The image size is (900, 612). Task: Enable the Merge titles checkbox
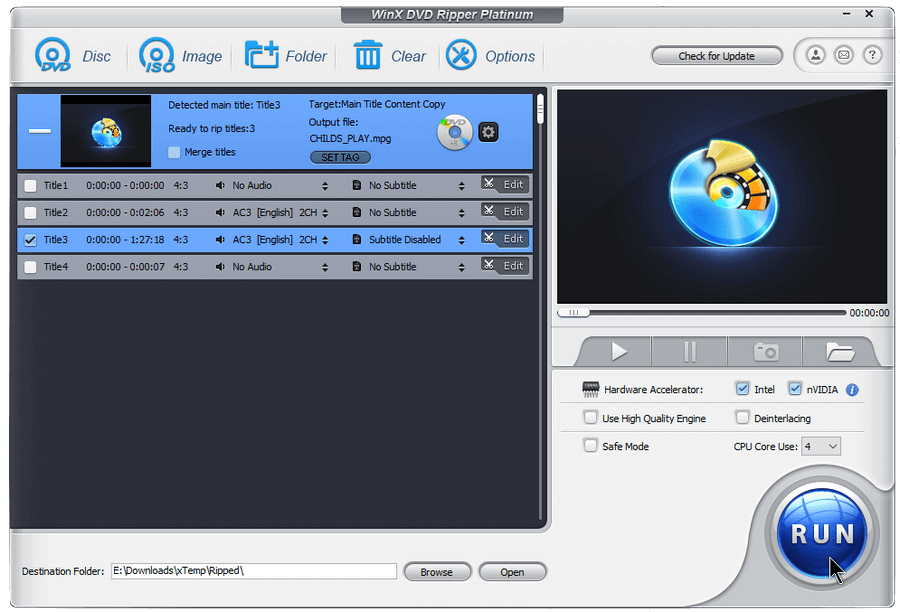174,152
